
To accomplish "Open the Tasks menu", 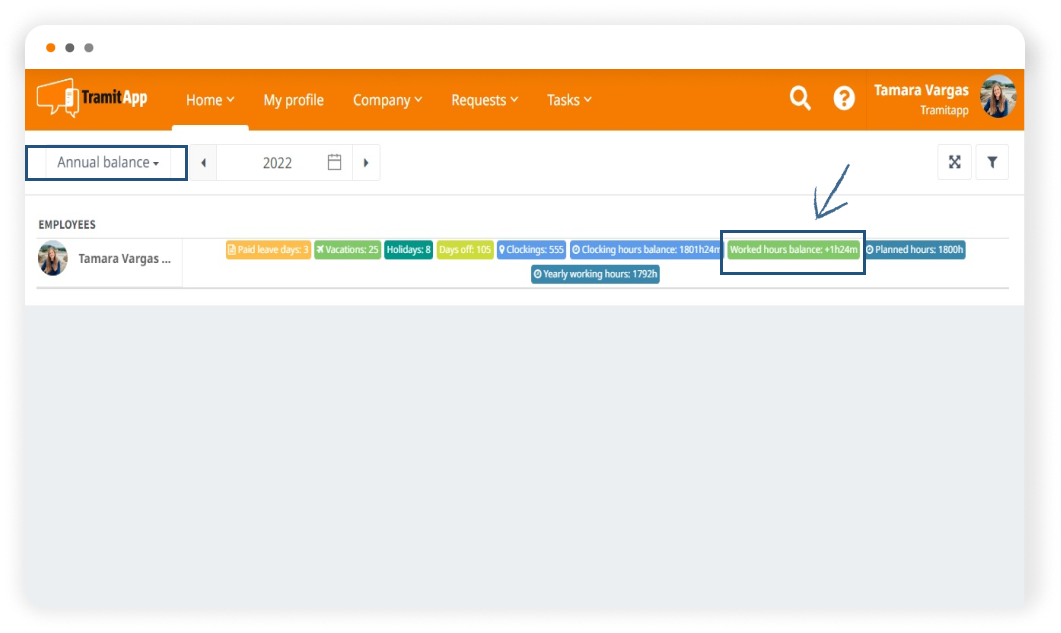I will [x=569, y=100].
